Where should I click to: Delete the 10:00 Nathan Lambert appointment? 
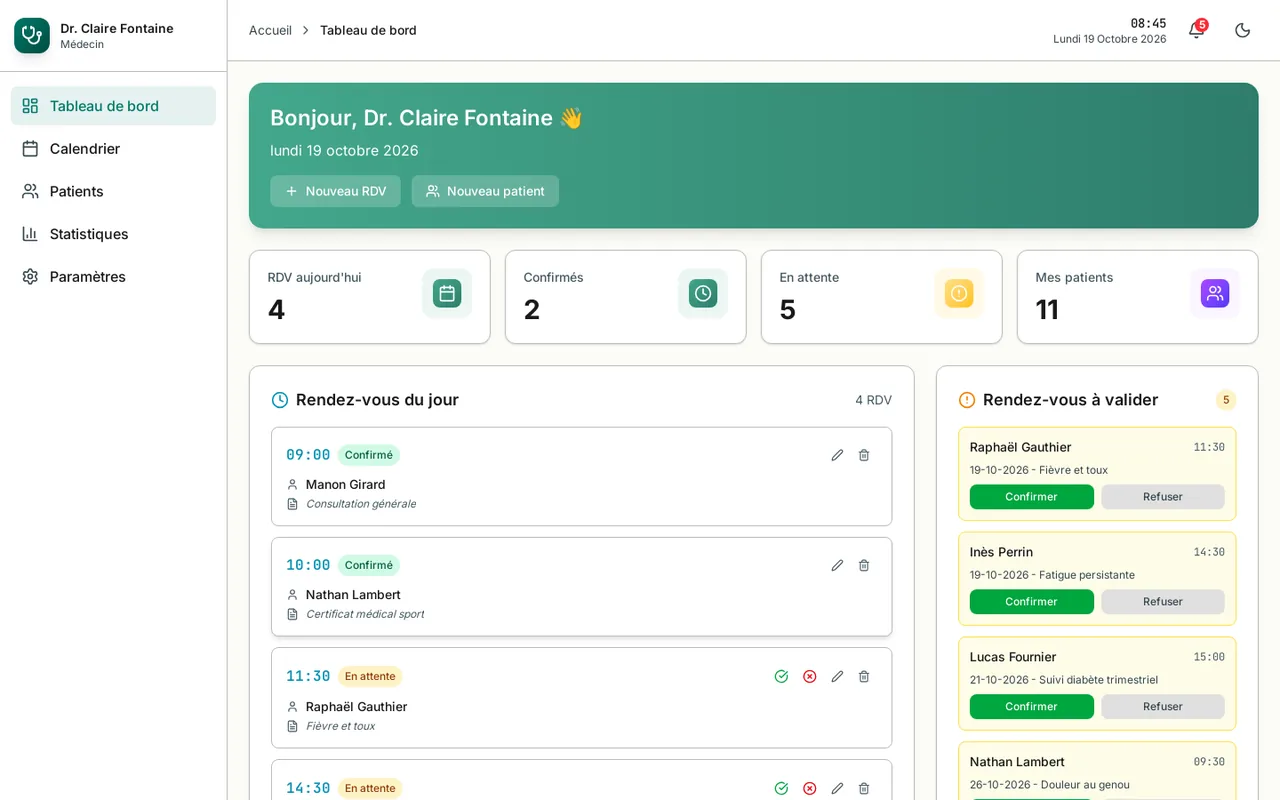point(864,565)
